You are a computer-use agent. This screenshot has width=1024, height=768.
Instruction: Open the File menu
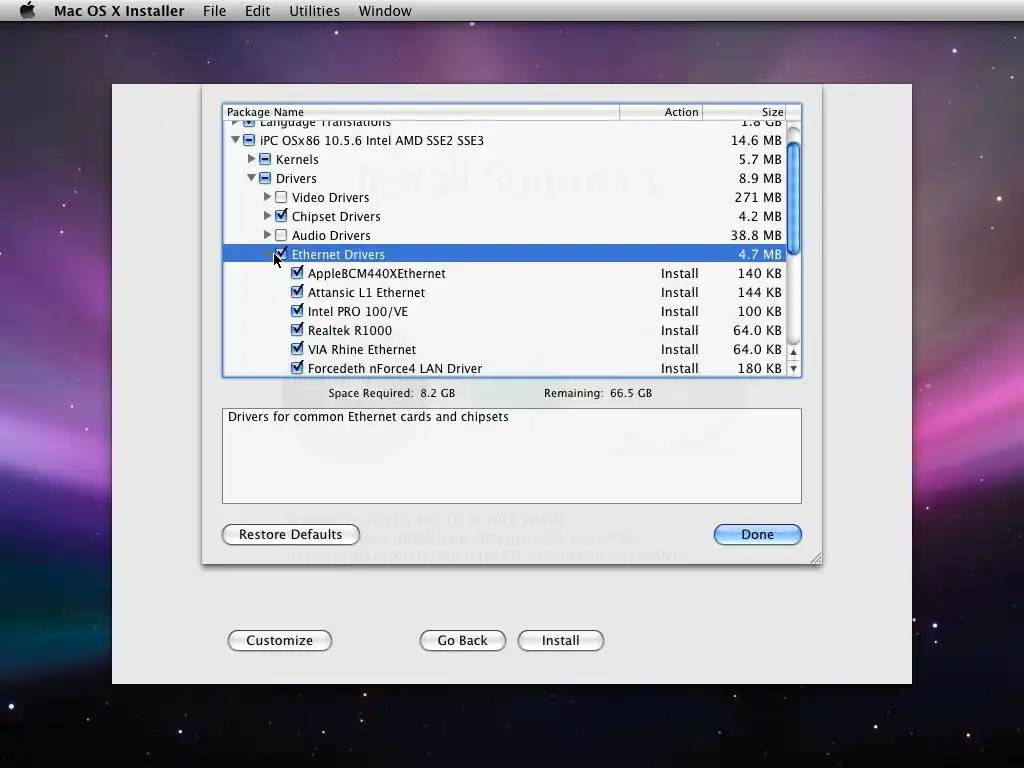(214, 11)
